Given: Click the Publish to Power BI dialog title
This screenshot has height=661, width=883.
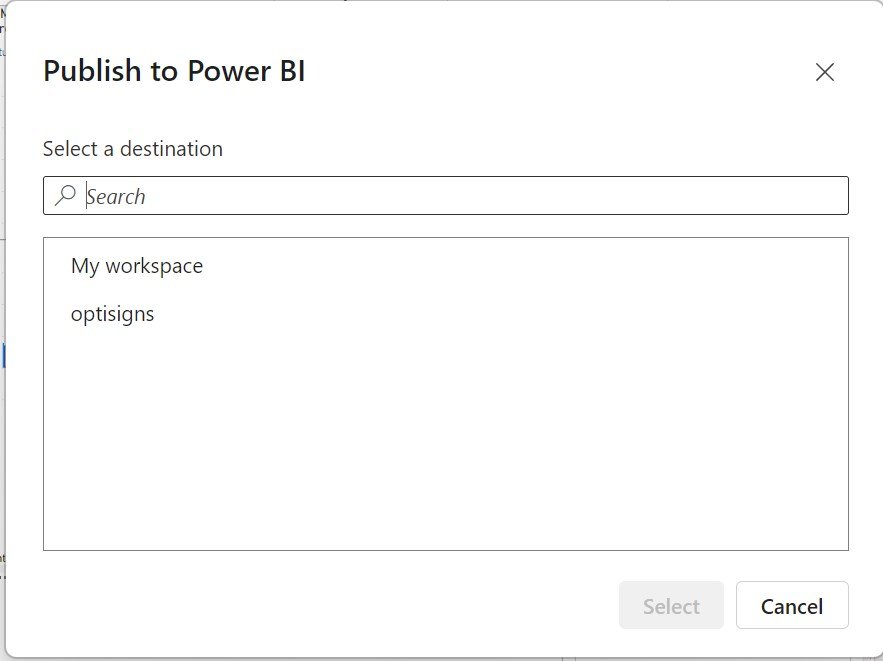Looking at the screenshot, I should (x=175, y=70).
